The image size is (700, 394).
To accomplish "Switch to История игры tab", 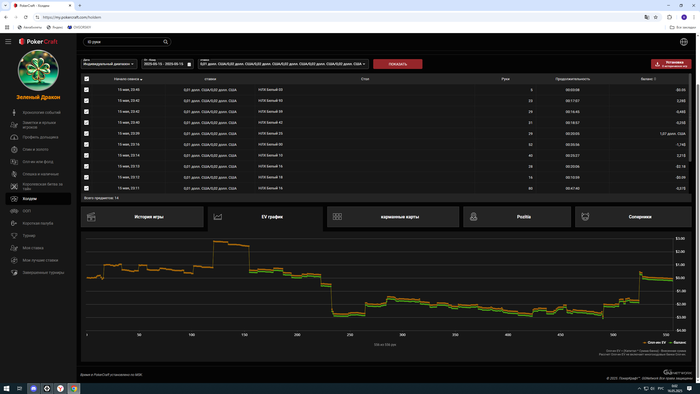I will pos(142,217).
